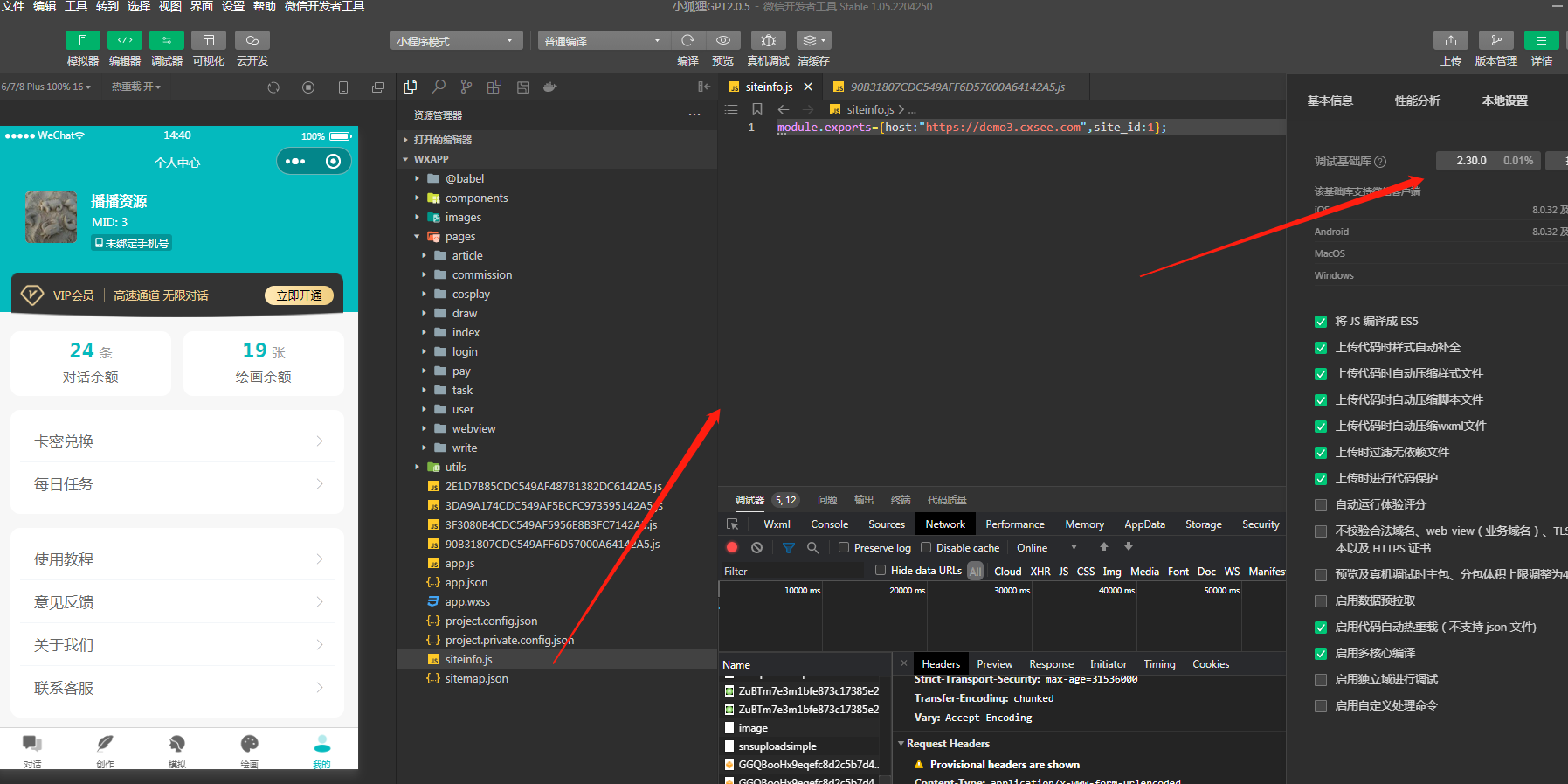Click 立即开通 VIP button
Screen dimensions: 1568x784
(300, 295)
